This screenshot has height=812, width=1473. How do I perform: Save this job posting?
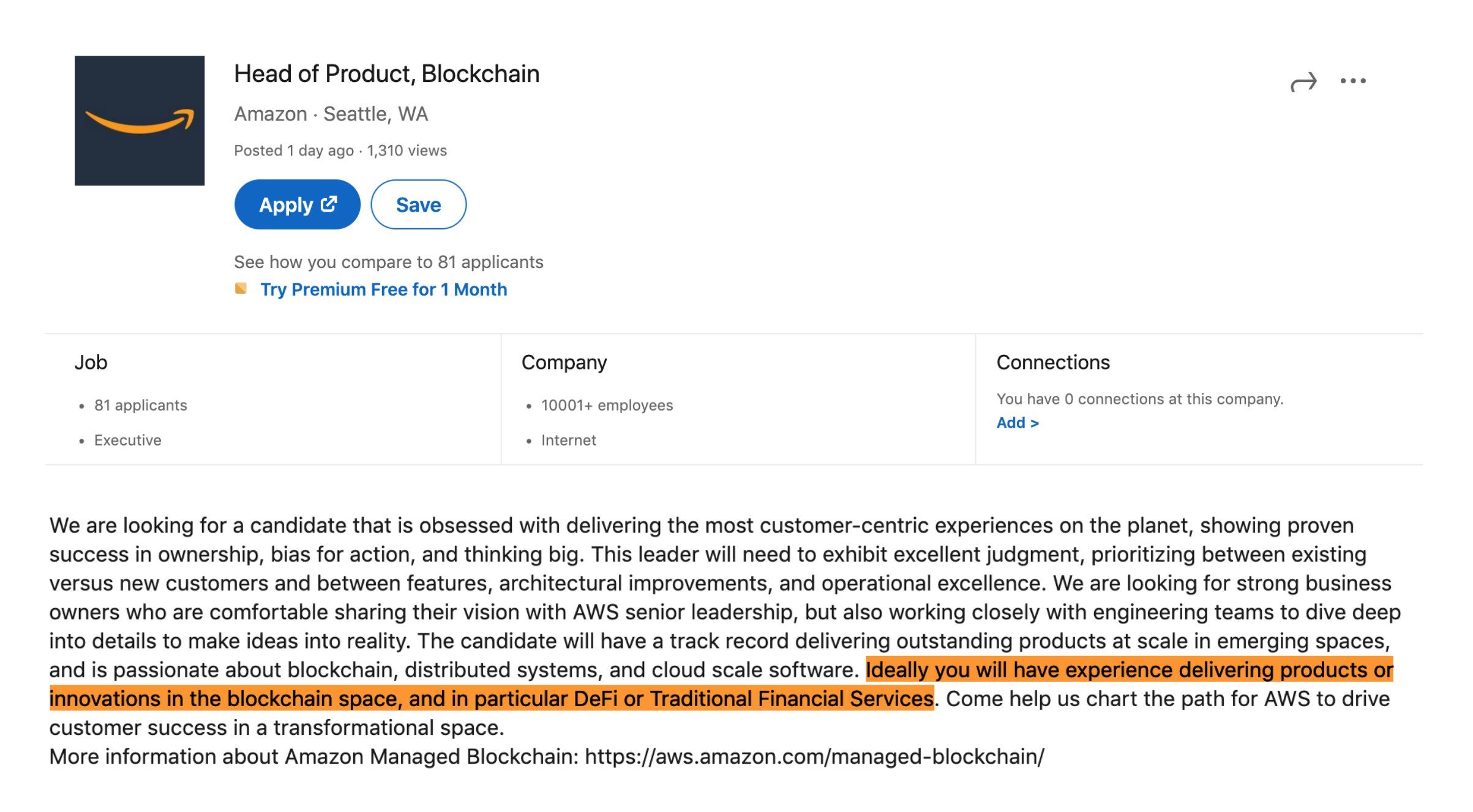tap(418, 205)
